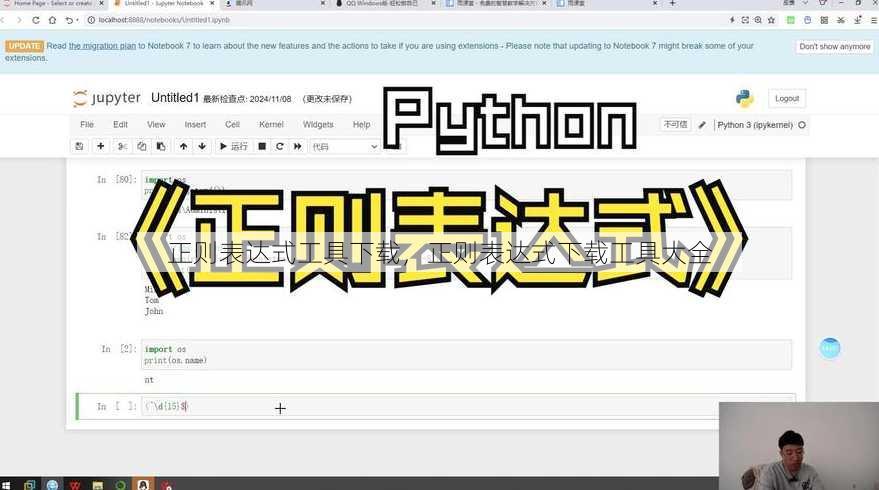
Task: Open the Widgets menu
Action: pyautogui.click(x=318, y=124)
